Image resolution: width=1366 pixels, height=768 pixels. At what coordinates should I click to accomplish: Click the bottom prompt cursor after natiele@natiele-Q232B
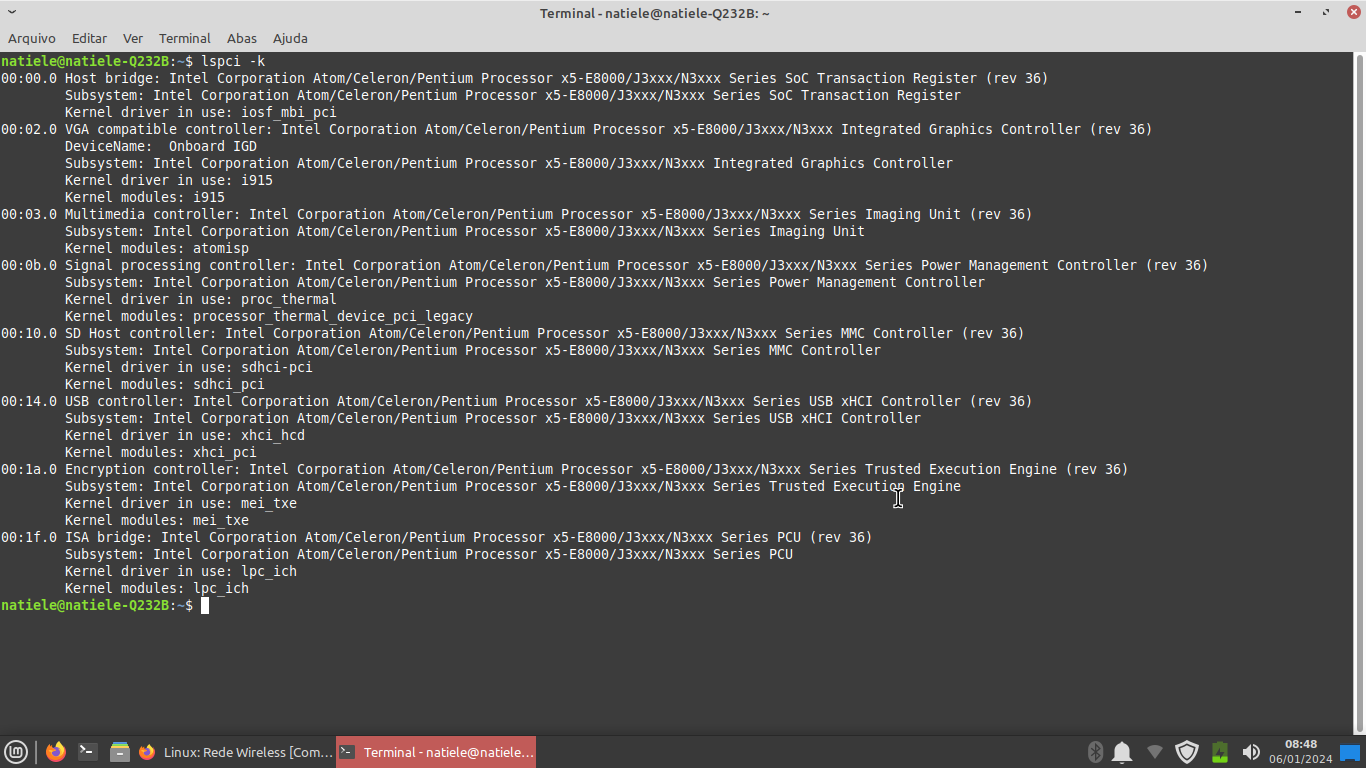point(205,605)
